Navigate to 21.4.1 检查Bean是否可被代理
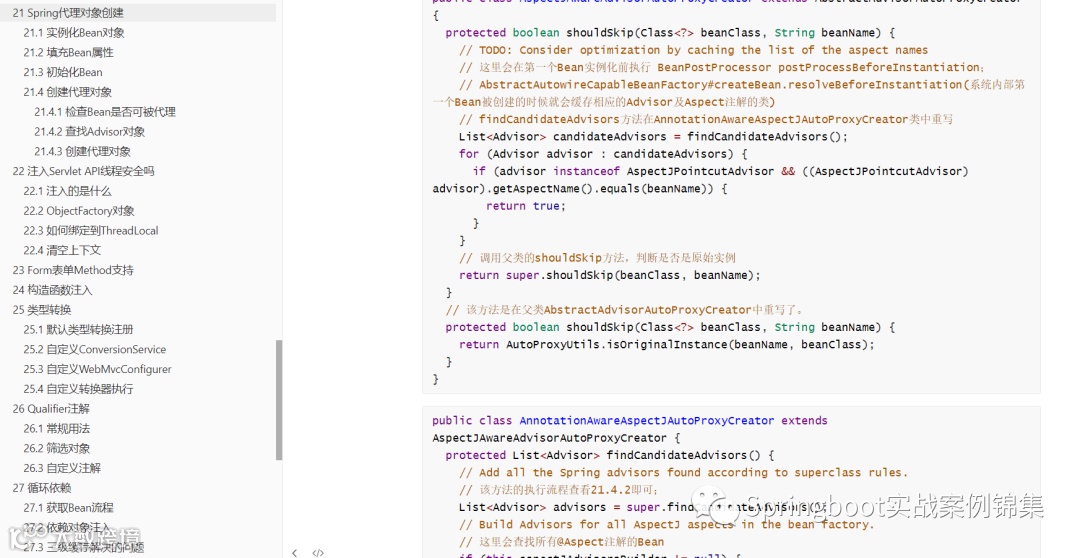 105,112
